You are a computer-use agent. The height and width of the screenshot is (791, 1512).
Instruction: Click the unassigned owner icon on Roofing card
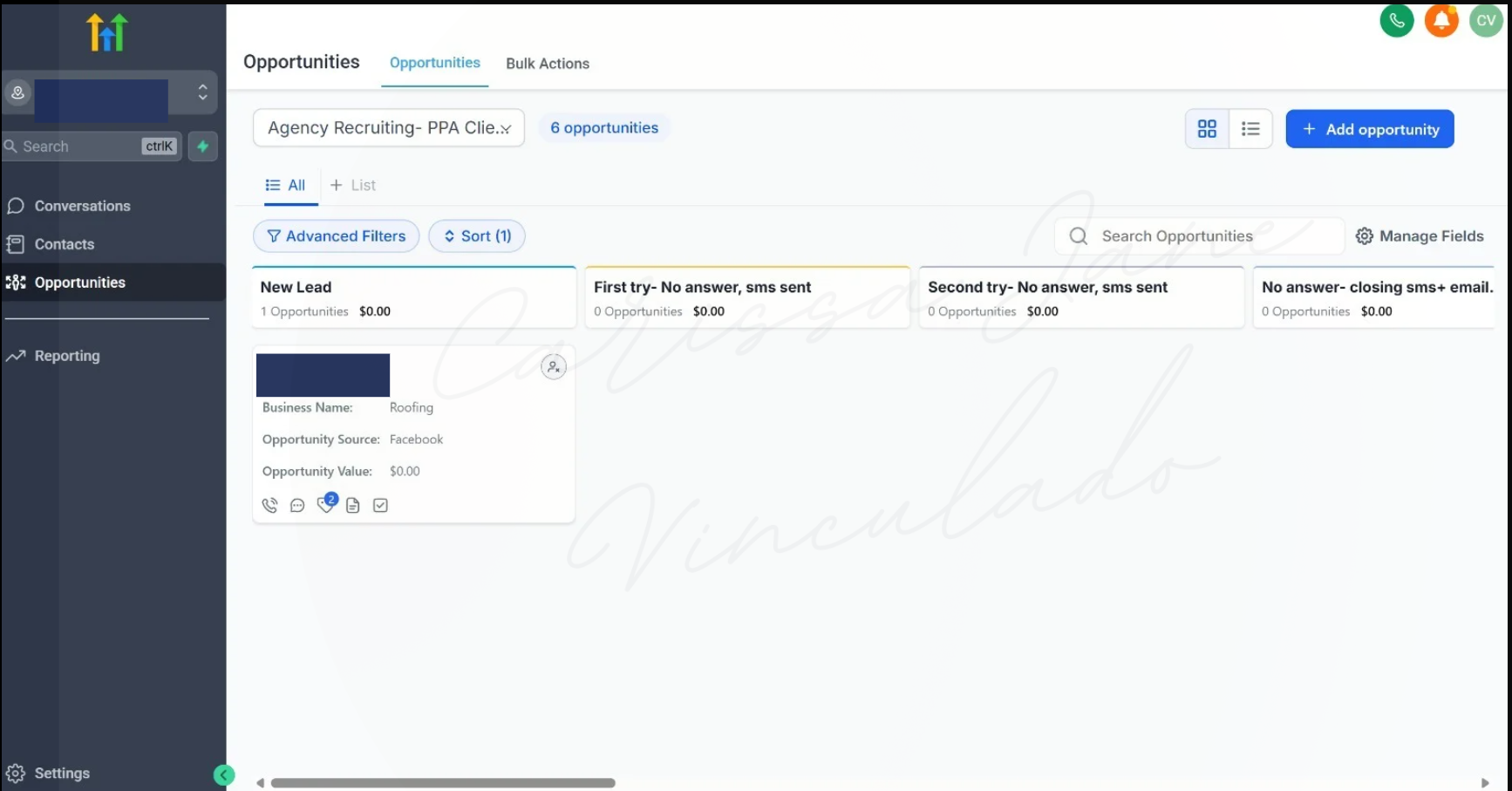point(554,367)
